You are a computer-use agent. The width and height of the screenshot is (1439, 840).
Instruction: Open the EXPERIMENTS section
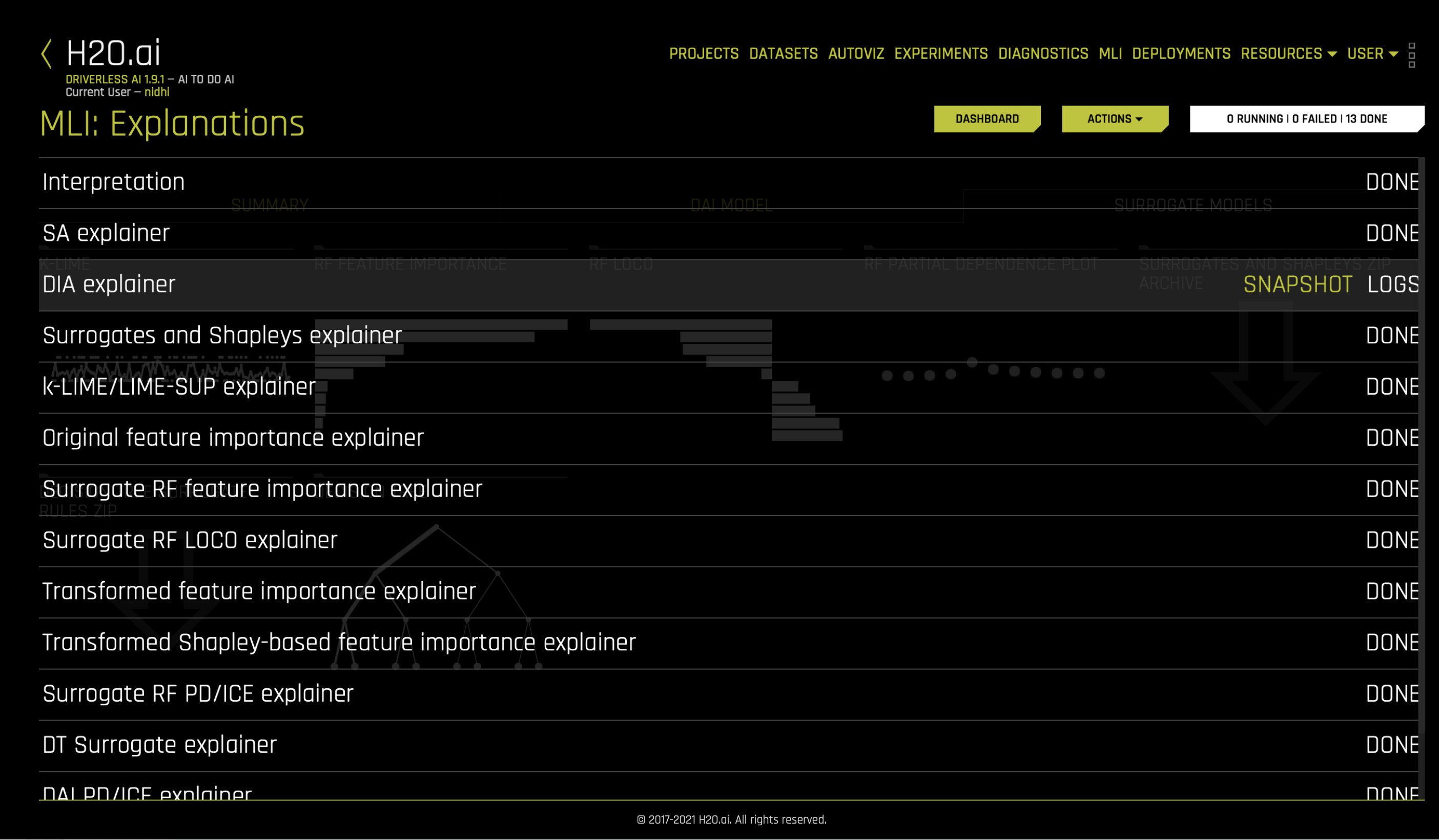940,54
